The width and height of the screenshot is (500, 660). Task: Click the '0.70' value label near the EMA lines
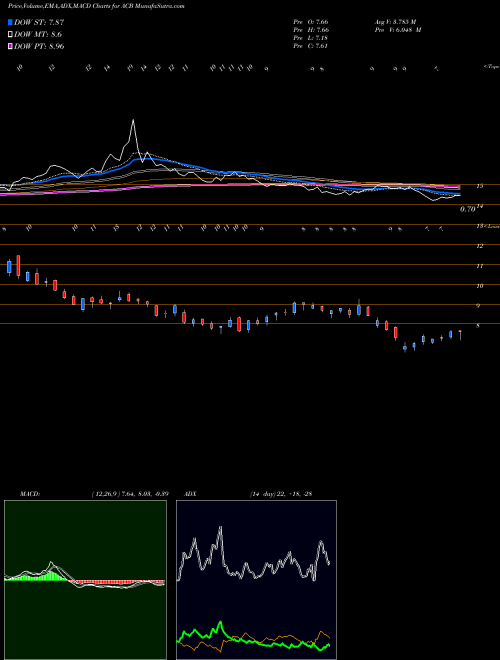(x=468, y=209)
